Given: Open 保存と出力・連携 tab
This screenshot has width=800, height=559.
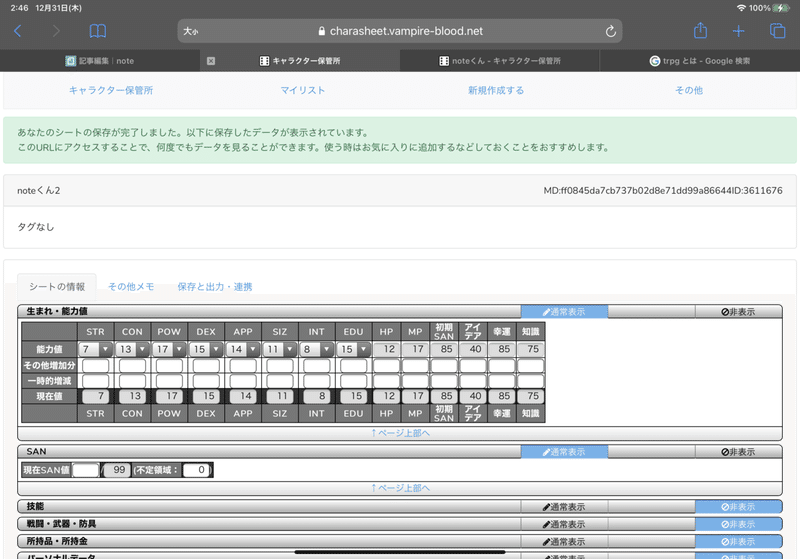Looking at the screenshot, I should click(215, 287).
